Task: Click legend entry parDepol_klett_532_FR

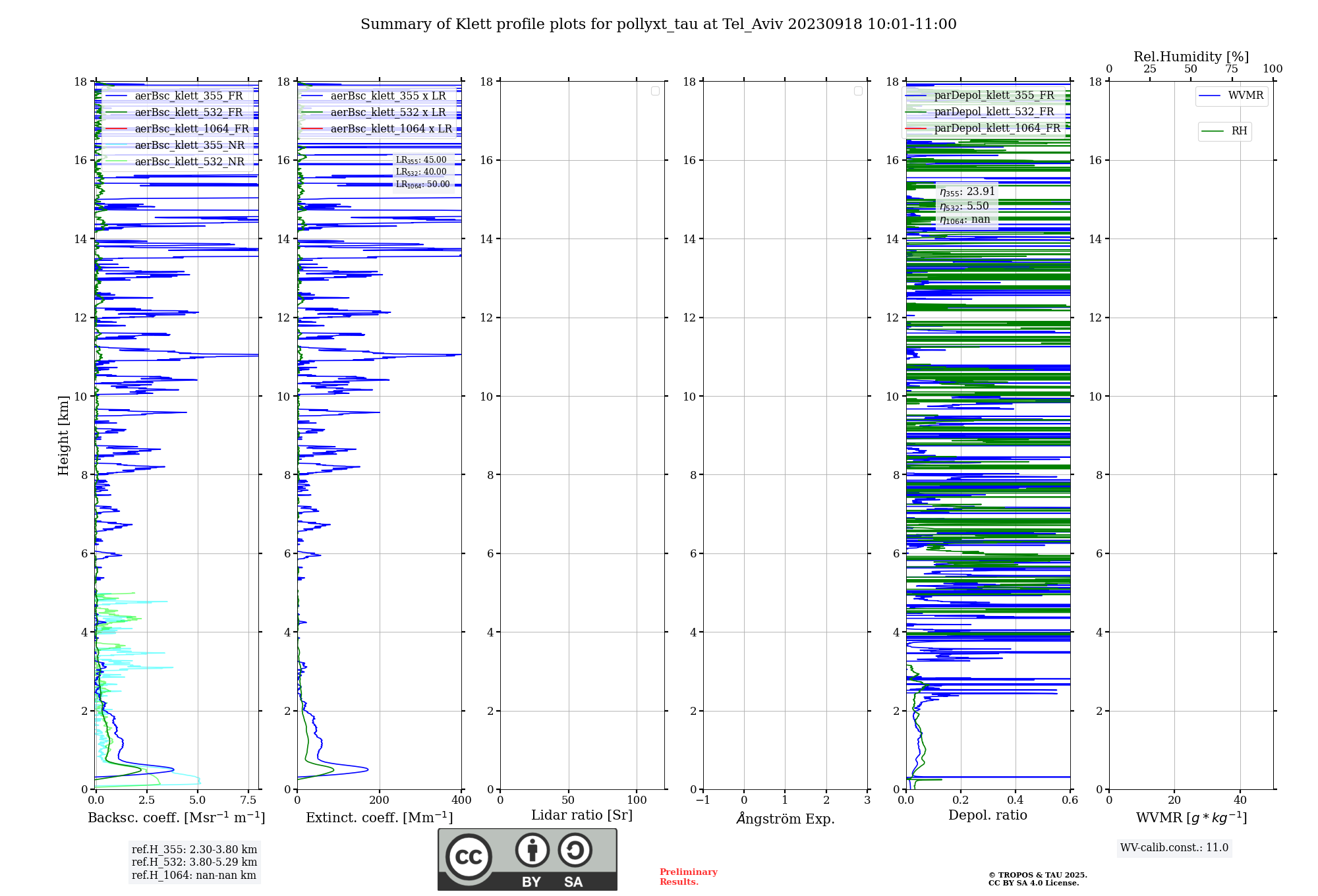Action: coord(994,112)
